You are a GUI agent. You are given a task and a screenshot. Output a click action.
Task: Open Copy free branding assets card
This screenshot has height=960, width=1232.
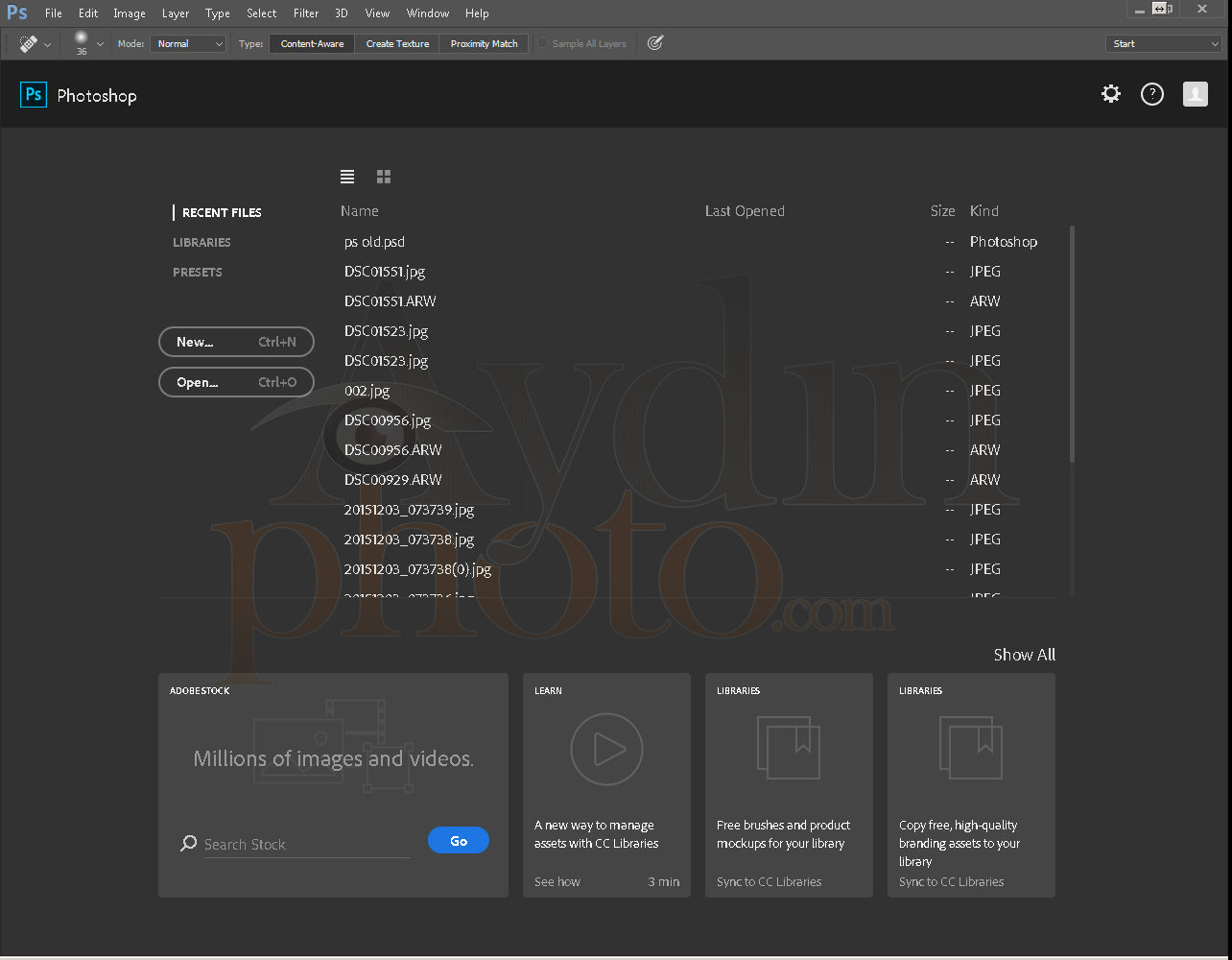pyautogui.click(x=971, y=785)
